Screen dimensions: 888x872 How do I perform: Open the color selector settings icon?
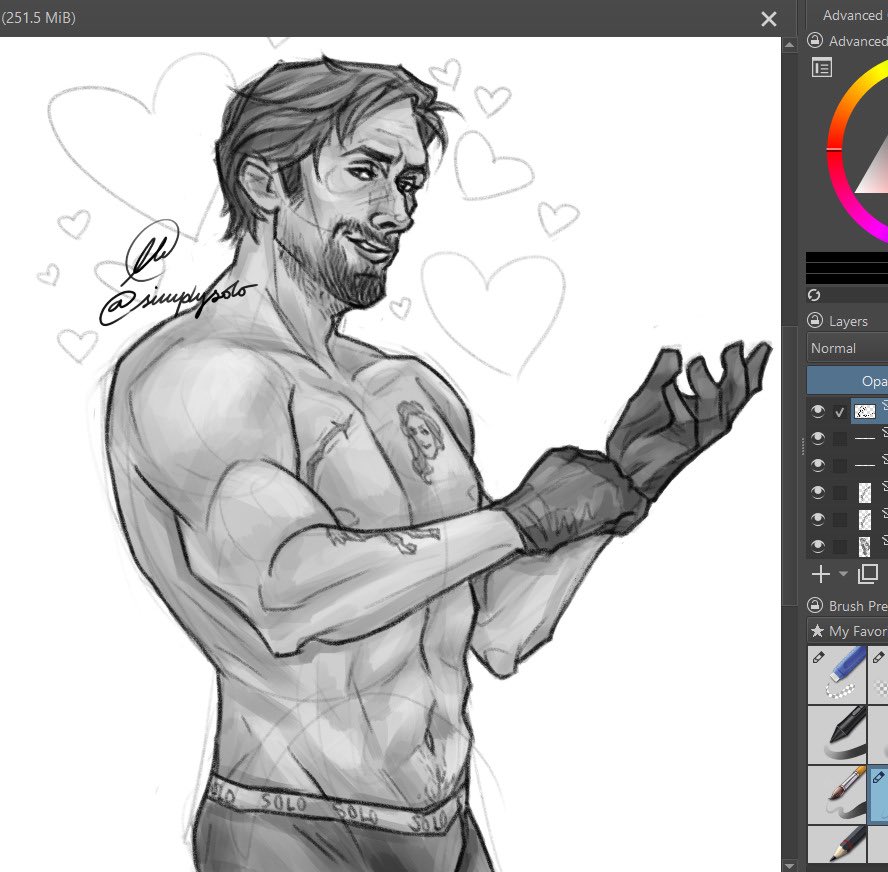pyautogui.click(x=822, y=68)
